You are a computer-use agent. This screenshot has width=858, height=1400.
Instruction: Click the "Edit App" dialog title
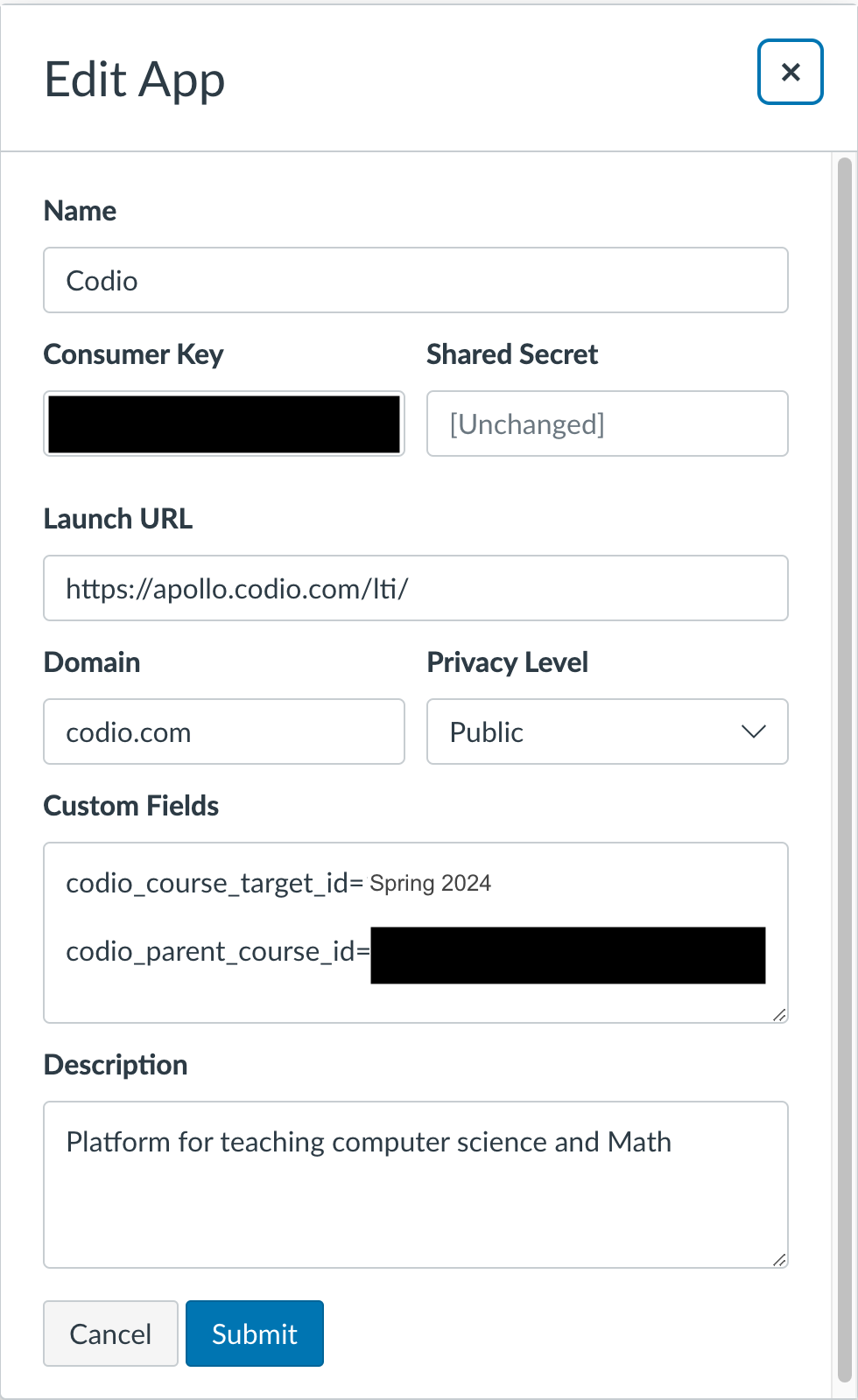pyautogui.click(x=135, y=80)
